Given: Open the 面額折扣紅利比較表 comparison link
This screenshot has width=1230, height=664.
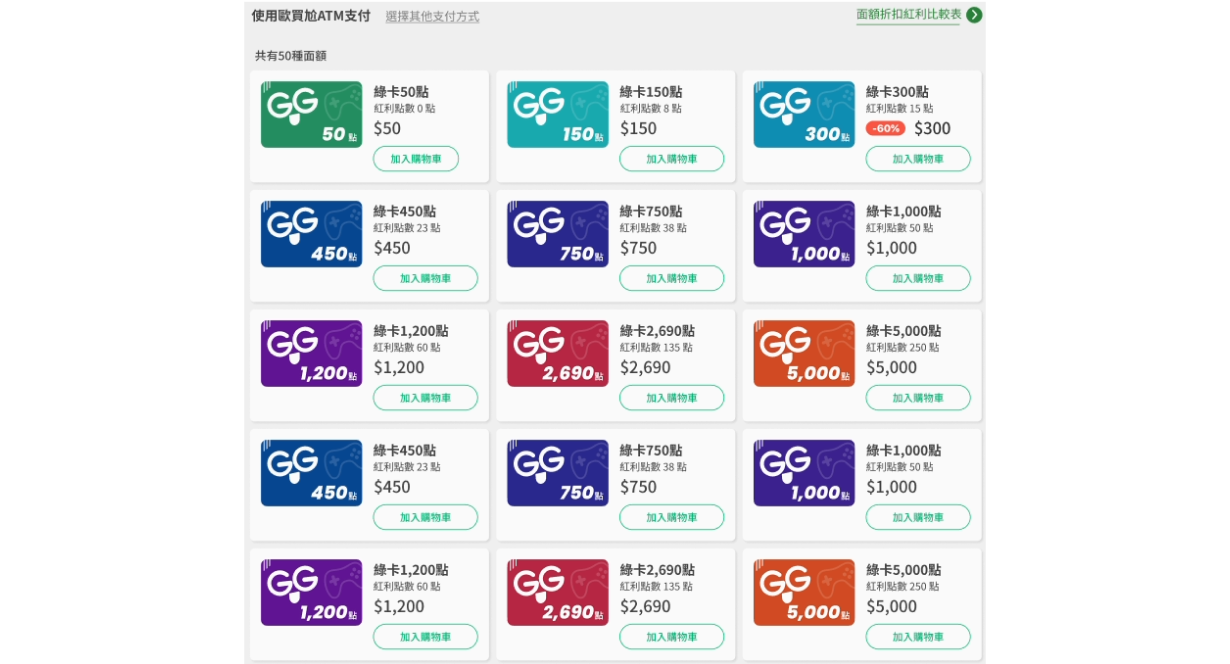Looking at the screenshot, I should pyautogui.click(x=909, y=15).
